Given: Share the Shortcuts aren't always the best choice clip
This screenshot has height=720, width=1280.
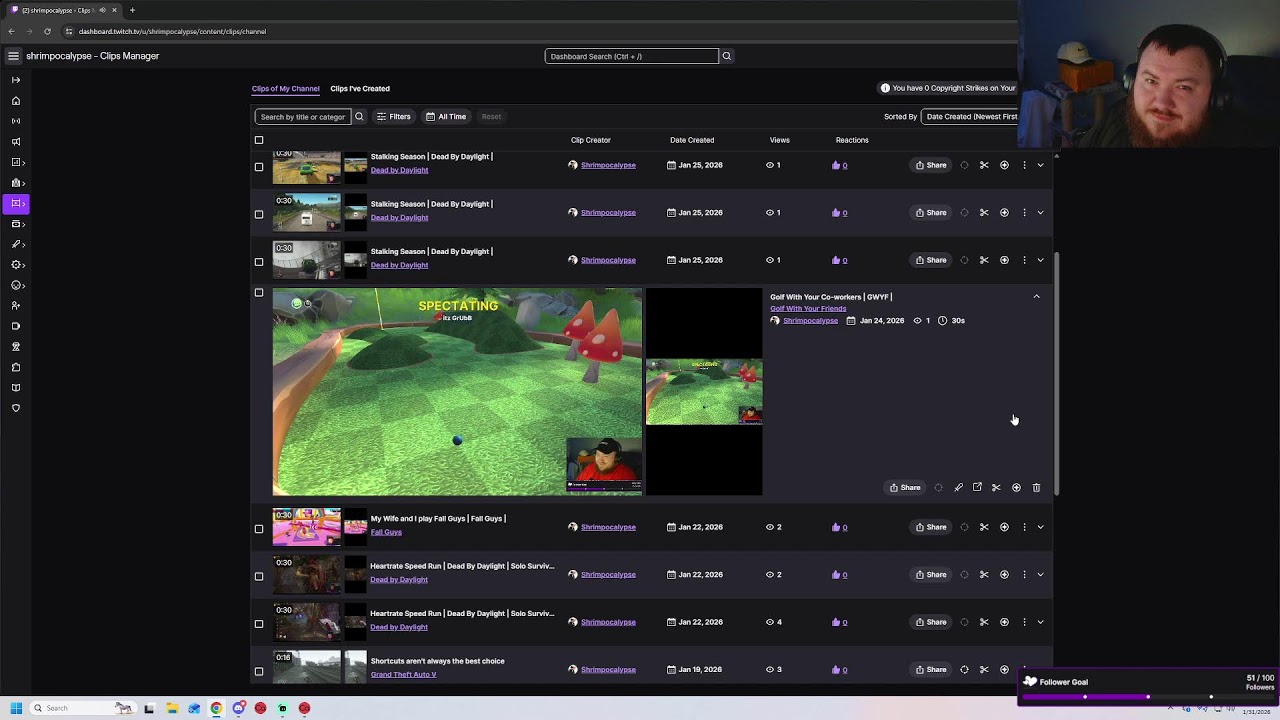Looking at the screenshot, I should click(x=931, y=670).
